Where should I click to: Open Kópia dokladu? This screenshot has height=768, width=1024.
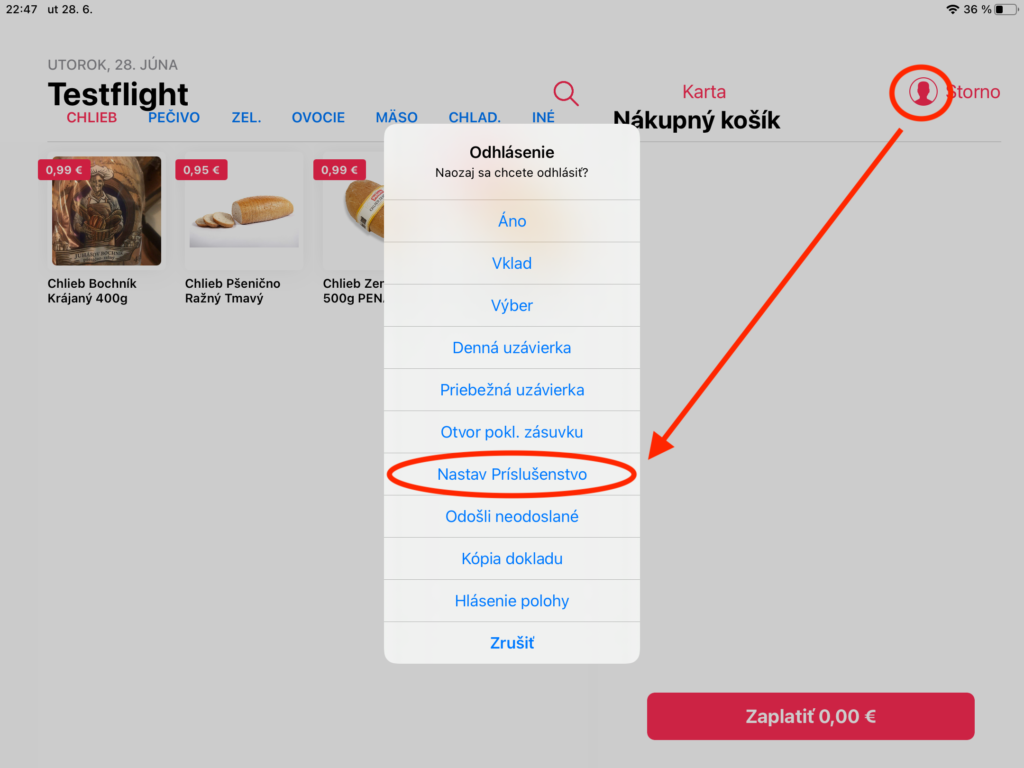pos(512,558)
